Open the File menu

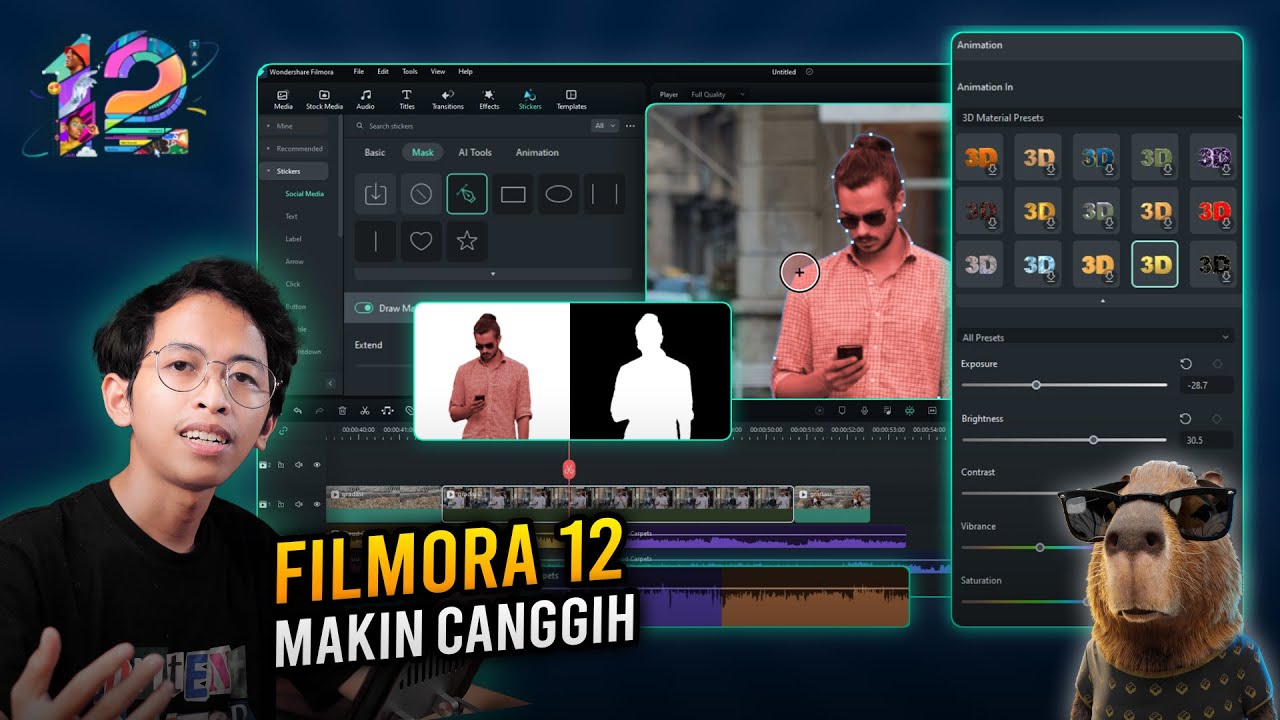click(358, 72)
